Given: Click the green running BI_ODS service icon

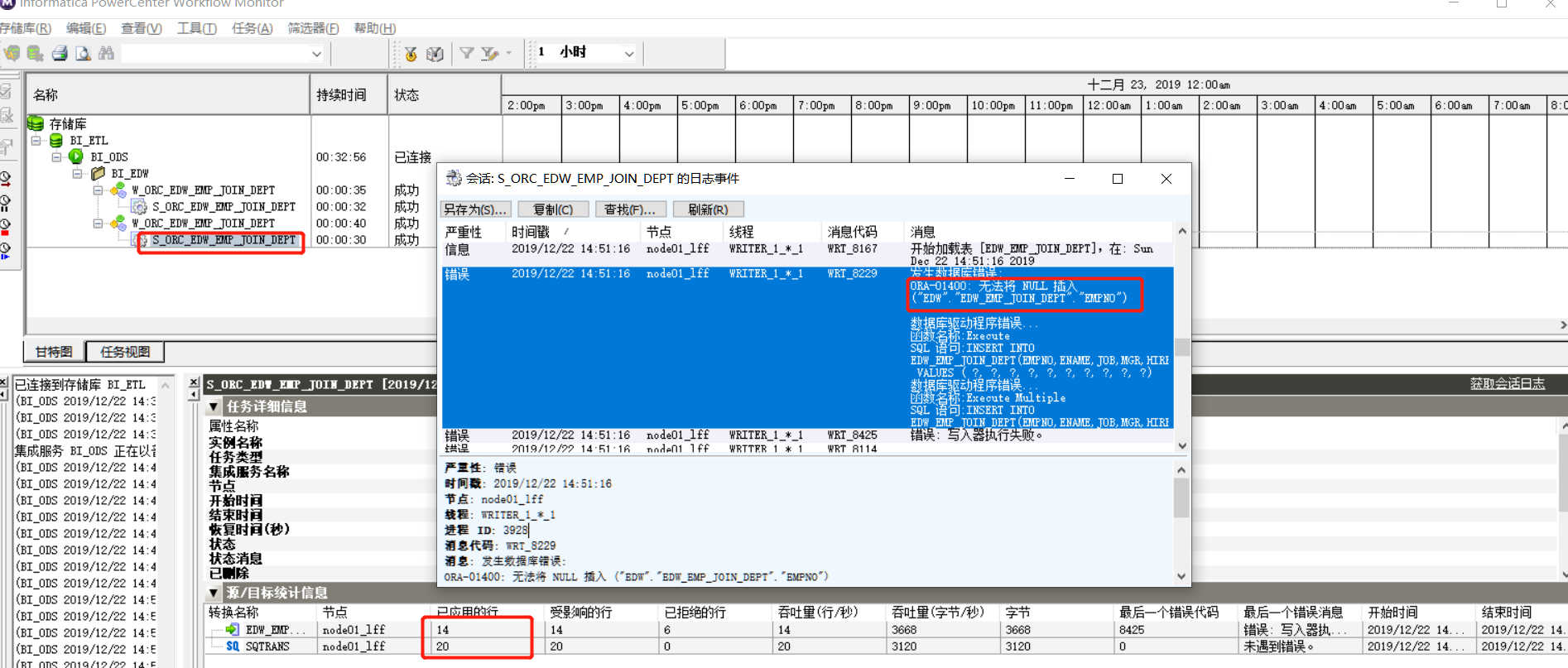Looking at the screenshot, I should point(76,156).
